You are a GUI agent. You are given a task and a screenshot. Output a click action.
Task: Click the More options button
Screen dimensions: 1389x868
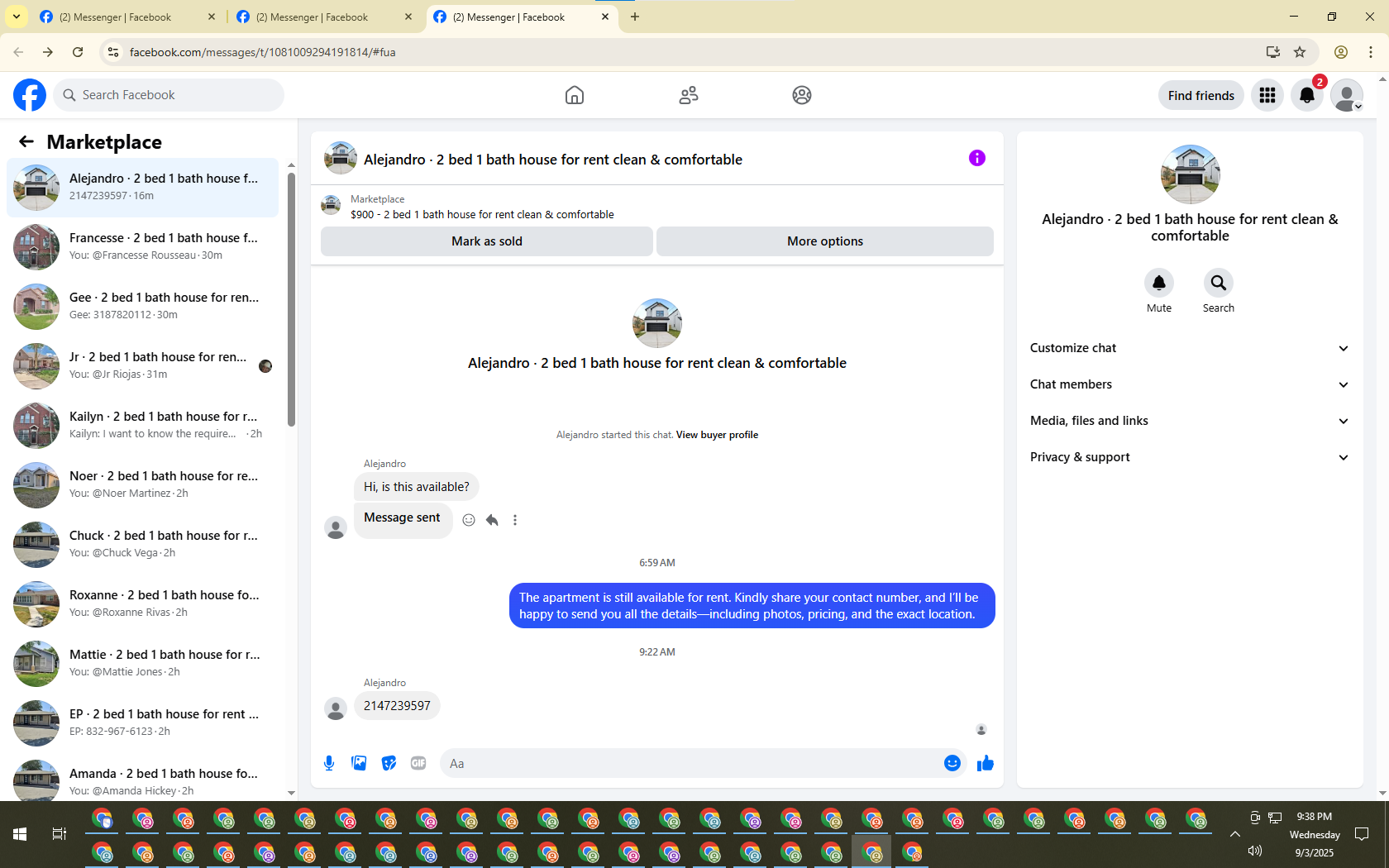click(x=825, y=241)
